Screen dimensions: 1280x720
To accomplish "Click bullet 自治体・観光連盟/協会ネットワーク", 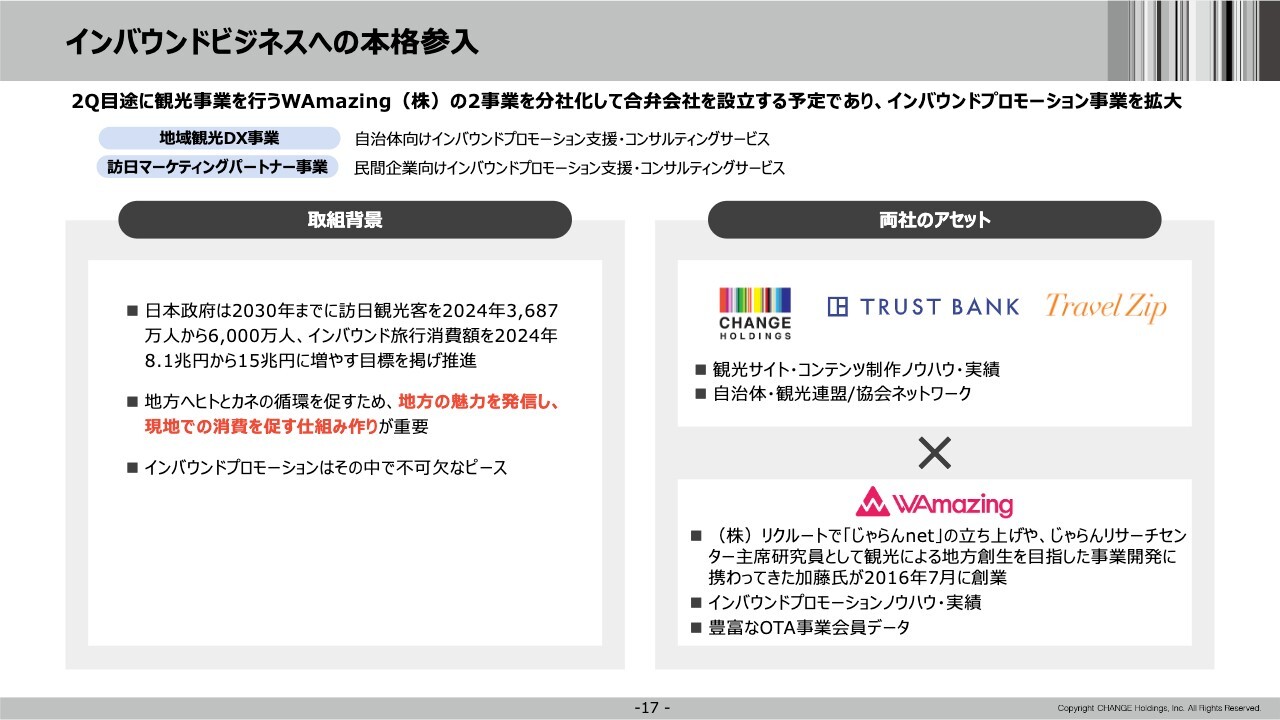I will point(833,394).
